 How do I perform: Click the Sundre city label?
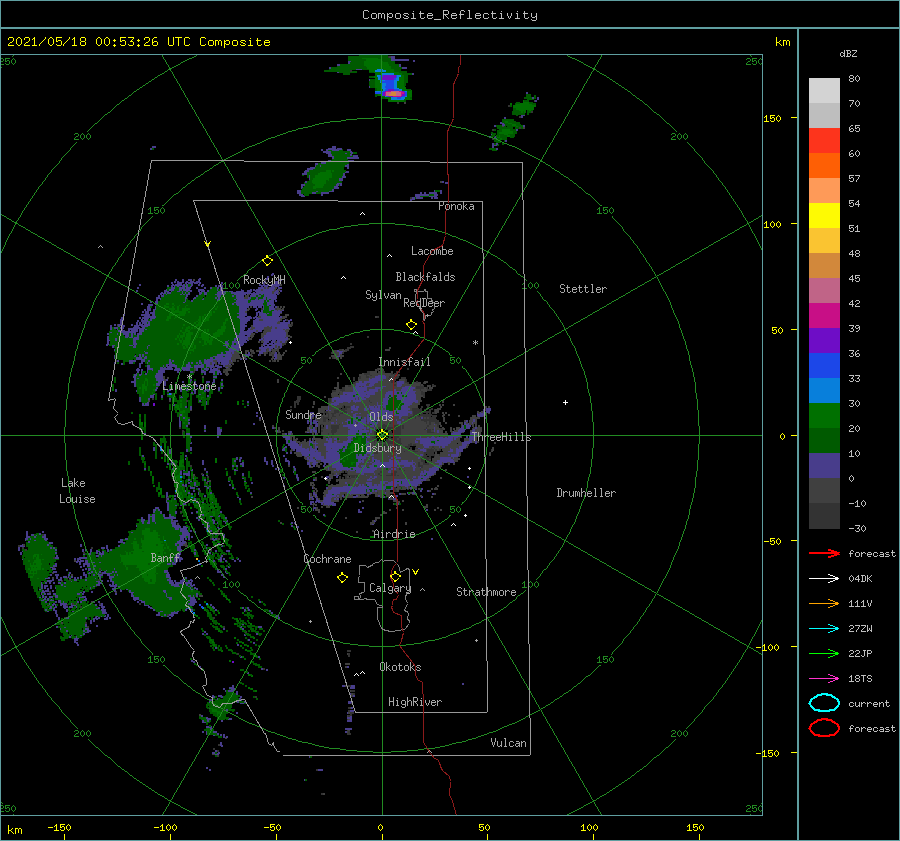point(303,414)
